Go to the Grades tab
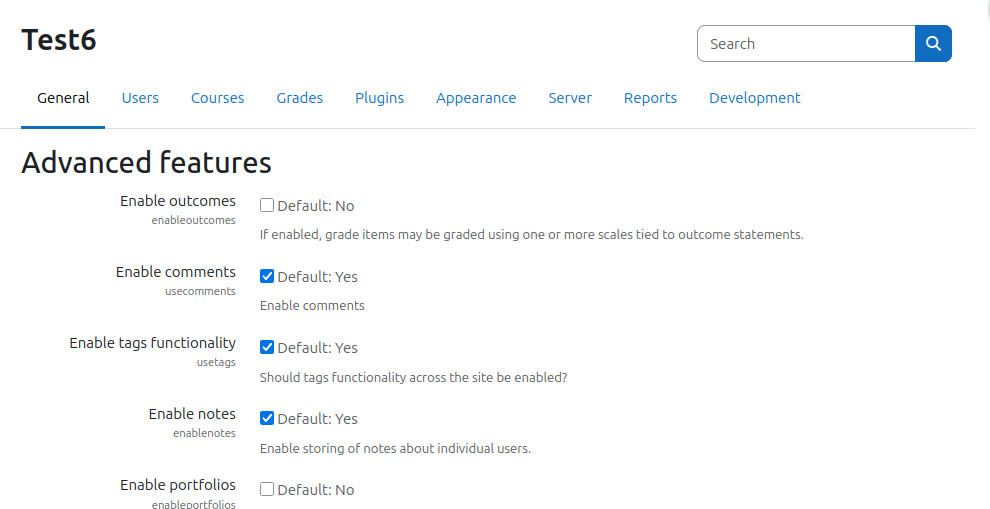The height and width of the screenshot is (509, 990). pyautogui.click(x=300, y=98)
